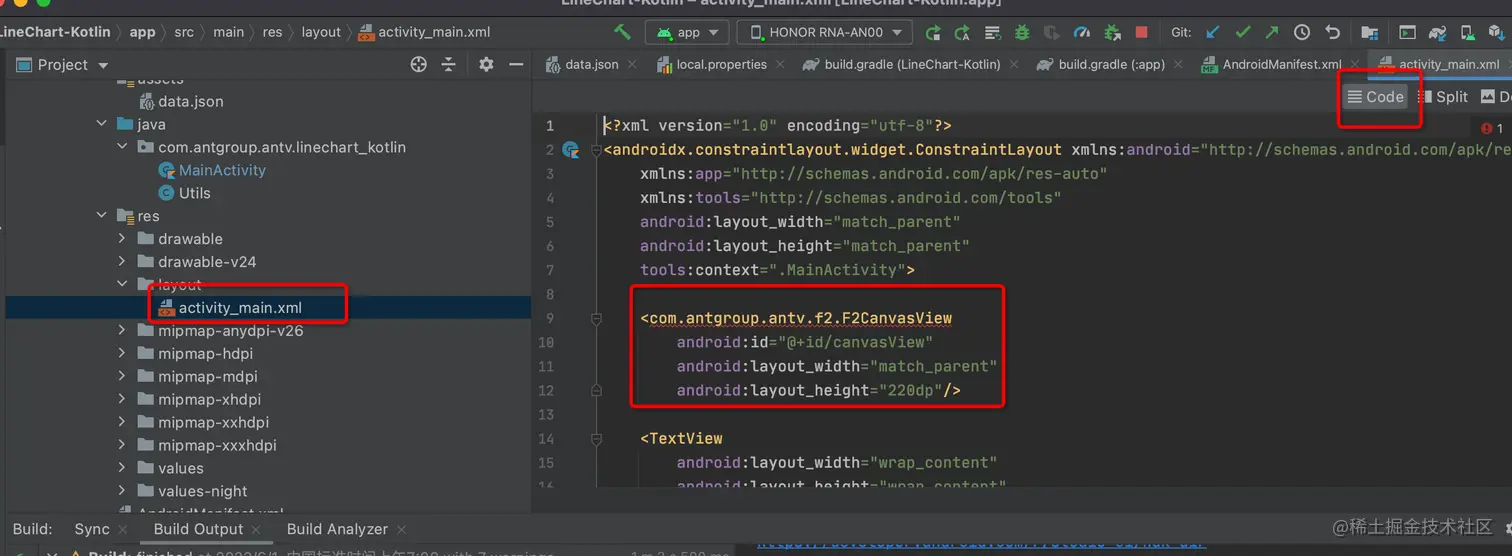This screenshot has width=1512, height=556.
Task: Open the app run configuration dropdown
Action: [688, 32]
